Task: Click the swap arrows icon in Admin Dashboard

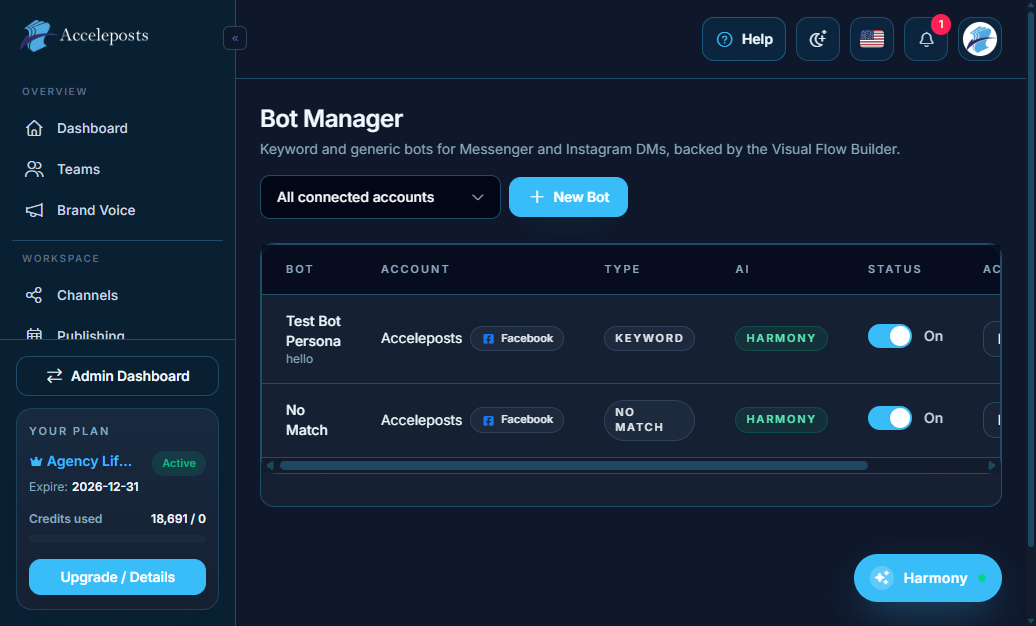Action: point(54,376)
